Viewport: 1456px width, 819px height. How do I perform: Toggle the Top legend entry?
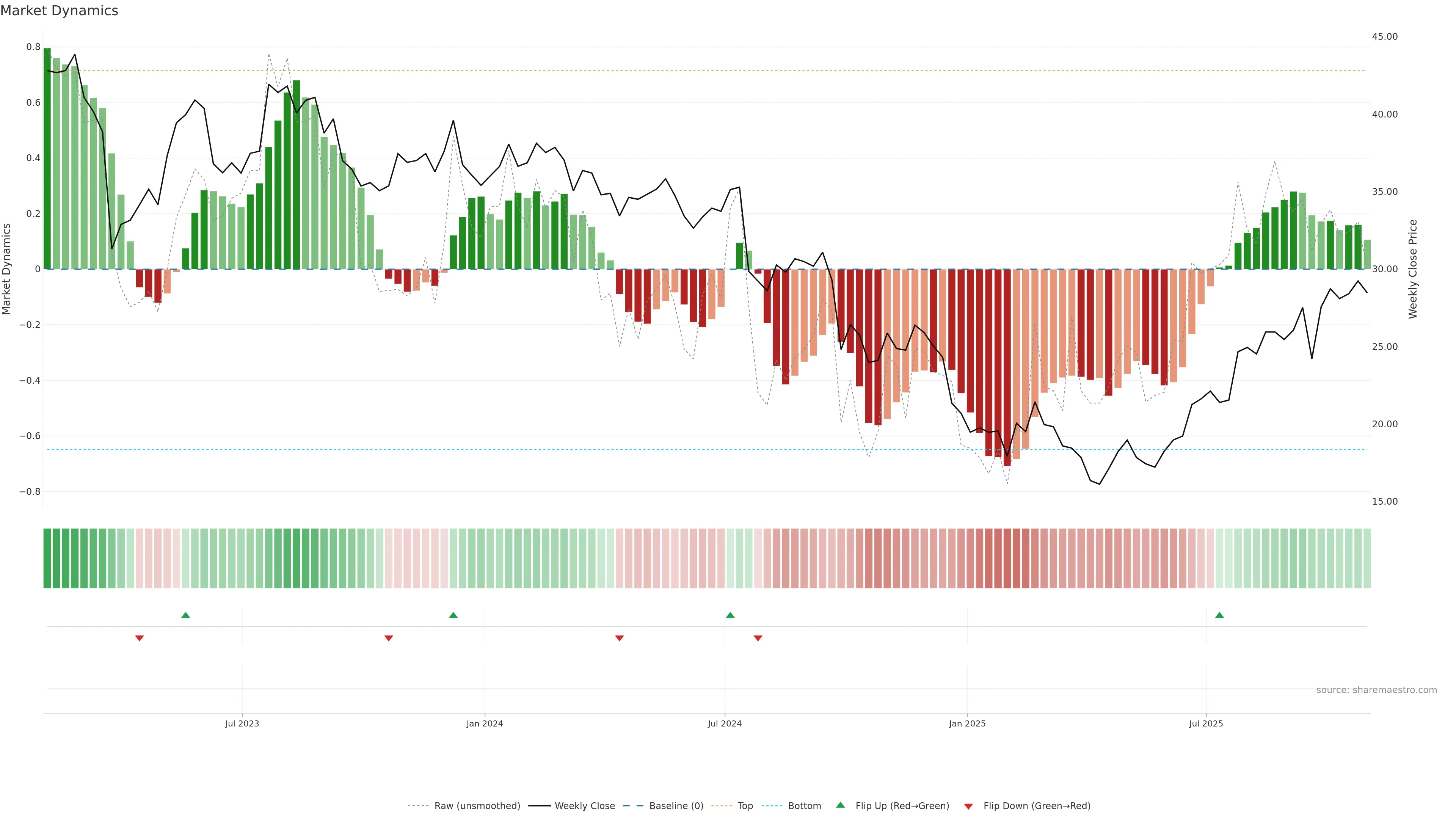point(745,806)
